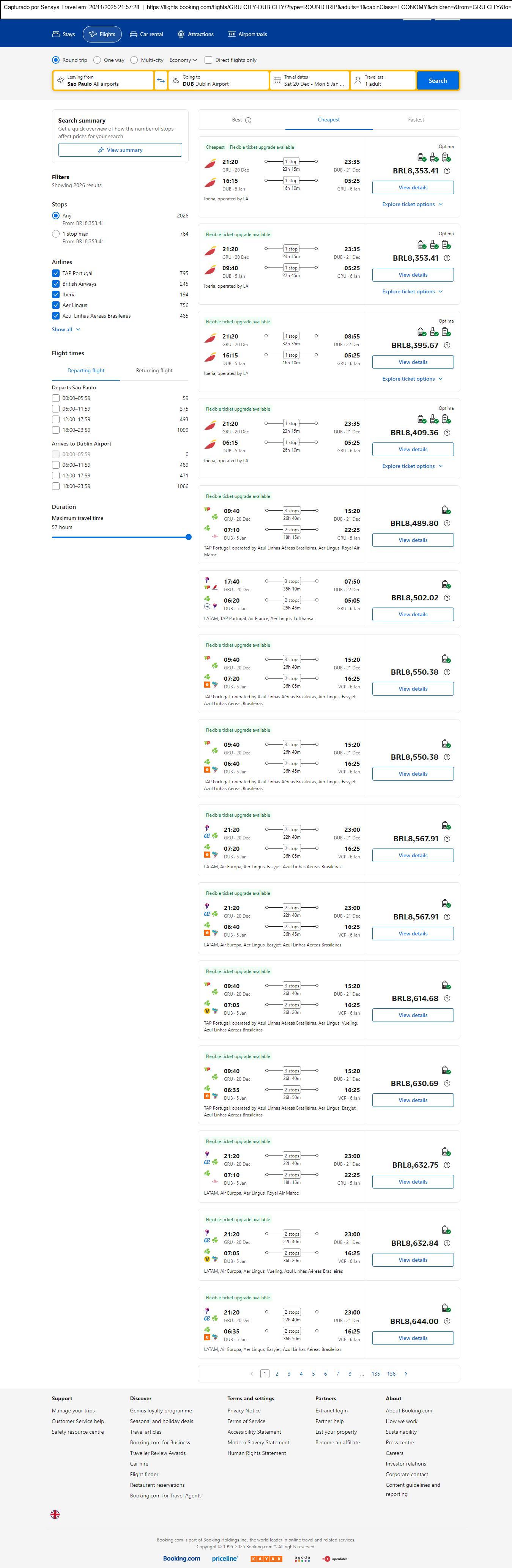
Task: Click the help icon beside BRL8,489.80 price
Action: [x=447, y=523]
